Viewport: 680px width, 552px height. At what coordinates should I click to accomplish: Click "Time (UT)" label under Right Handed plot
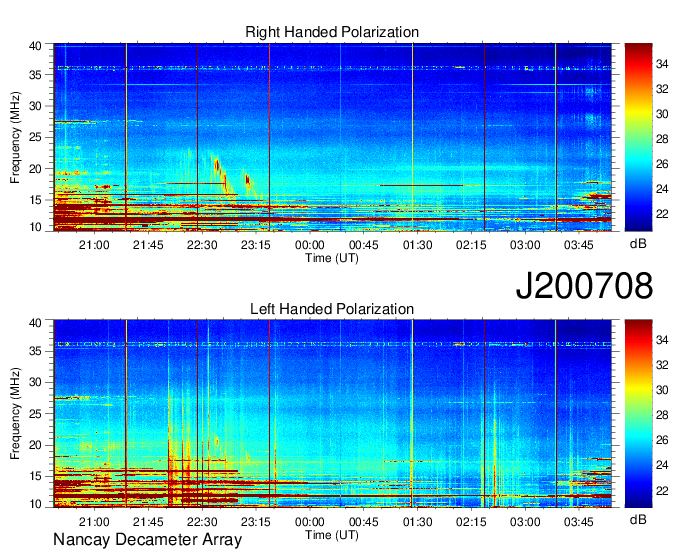(332, 258)
